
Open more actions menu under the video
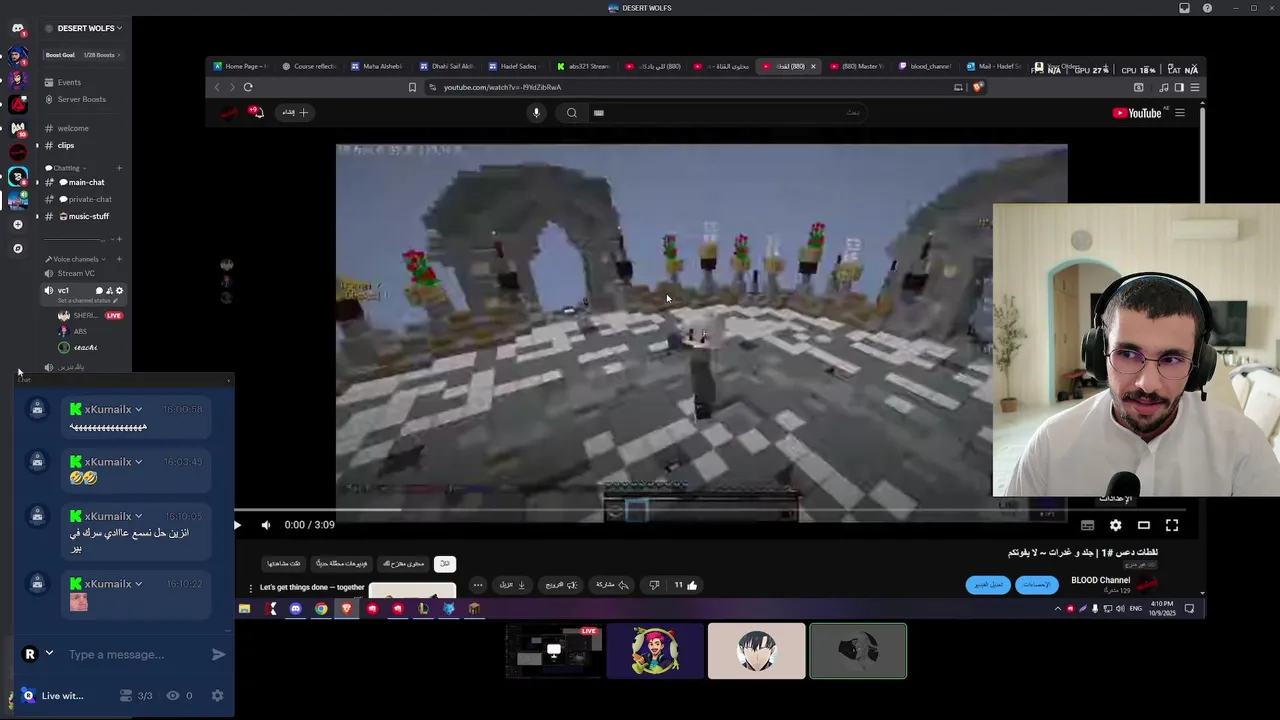478,585
